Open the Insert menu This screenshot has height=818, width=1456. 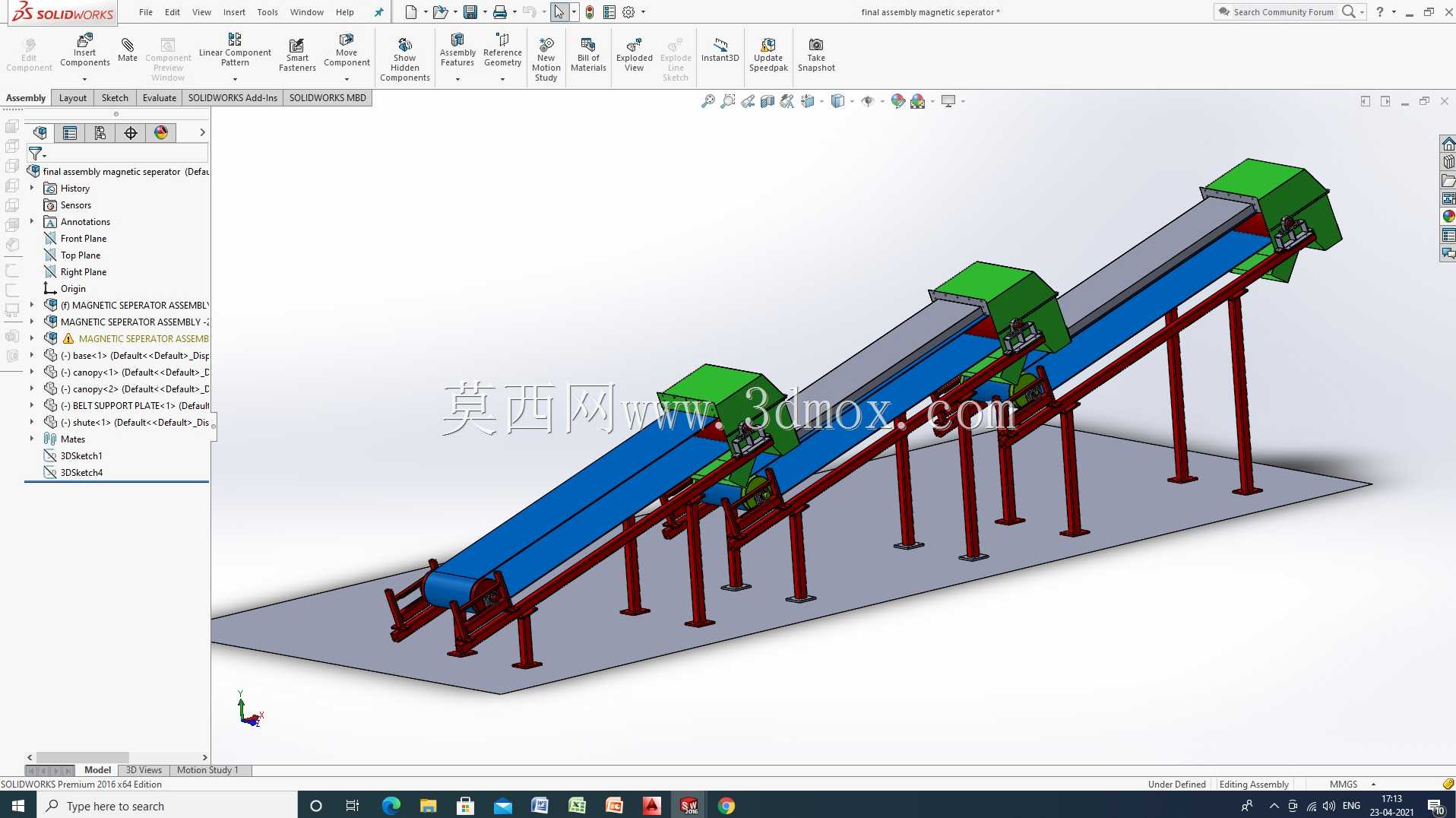coord(234,12)
